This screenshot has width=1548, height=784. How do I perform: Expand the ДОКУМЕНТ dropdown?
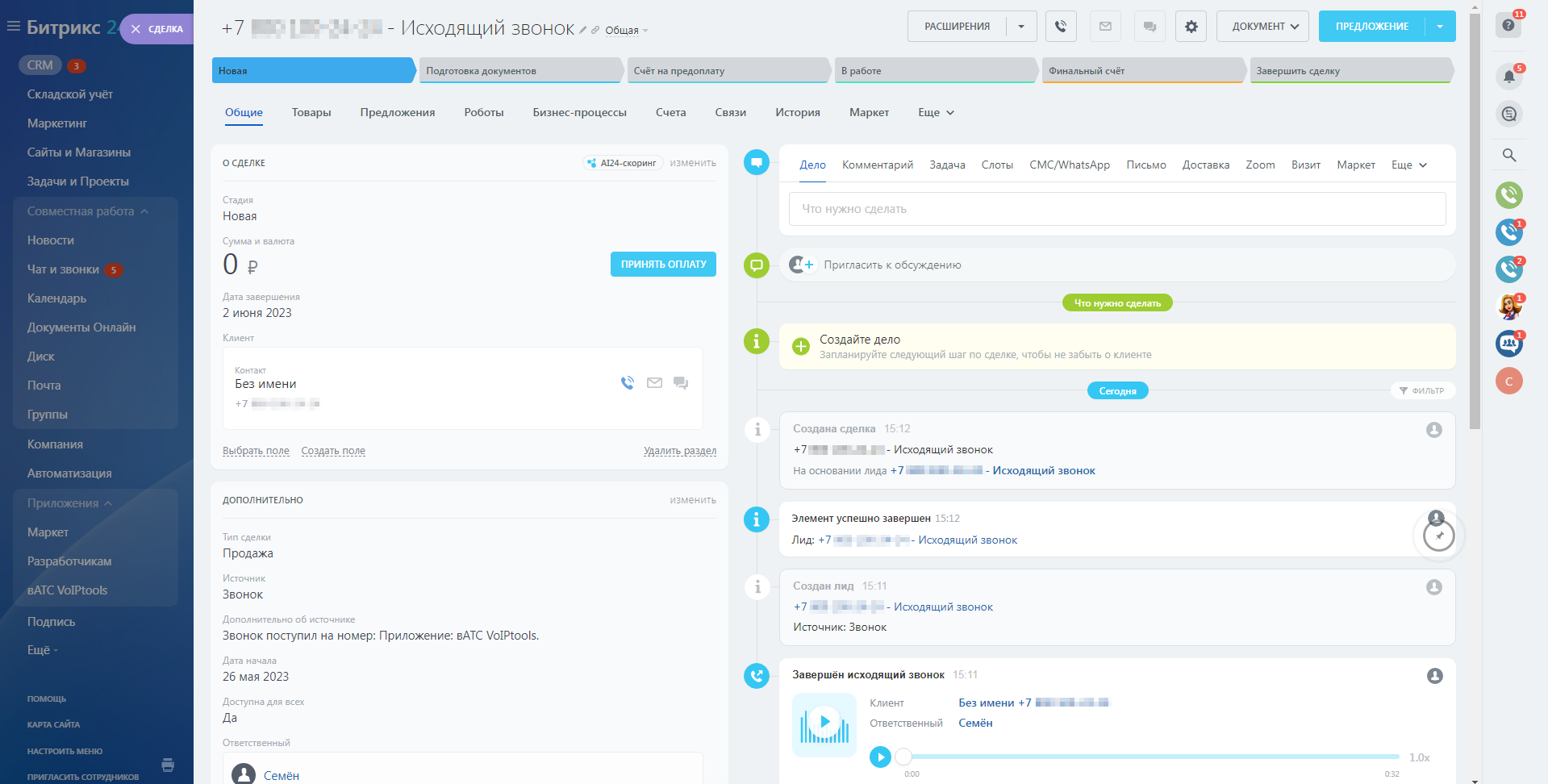coord(1262,27)
